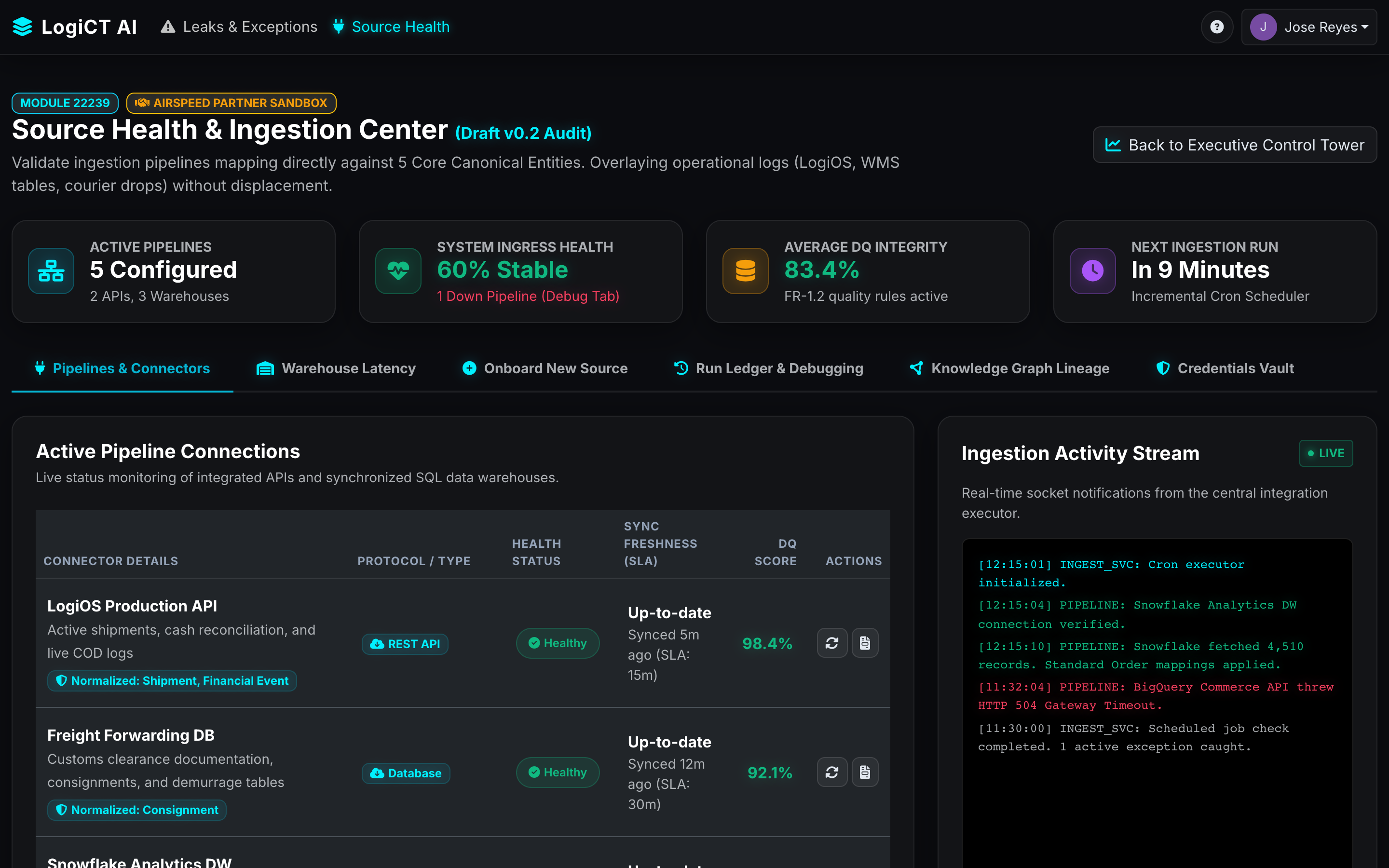Image resolution: width=1389 pixels, height=868 pixels.
Task: Switch to the Onboard New Source tab
Action: [545, 368]
